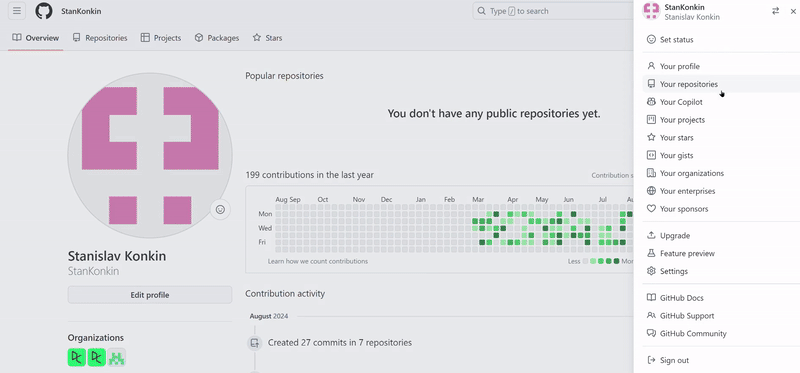This screenshot has width=800, height=373.
Task: Click the Your enterprises globe icon
Action: point(651,191)
